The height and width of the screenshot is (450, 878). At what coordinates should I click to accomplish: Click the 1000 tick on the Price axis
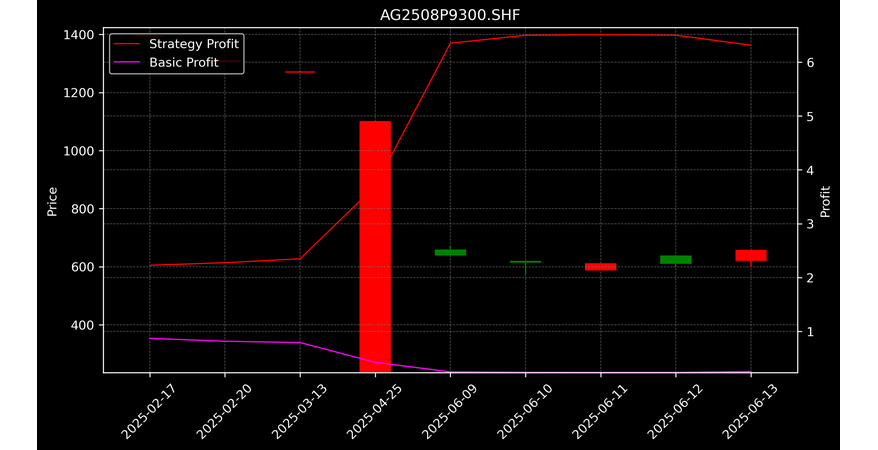coord(78,151)
